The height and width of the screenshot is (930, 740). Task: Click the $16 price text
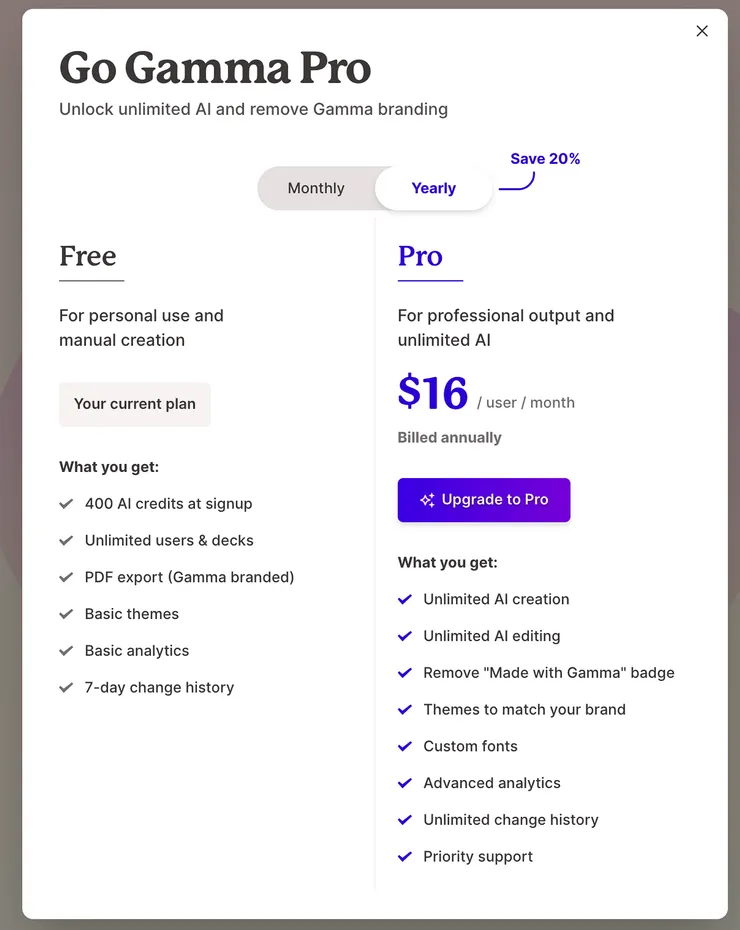(433, 392)
